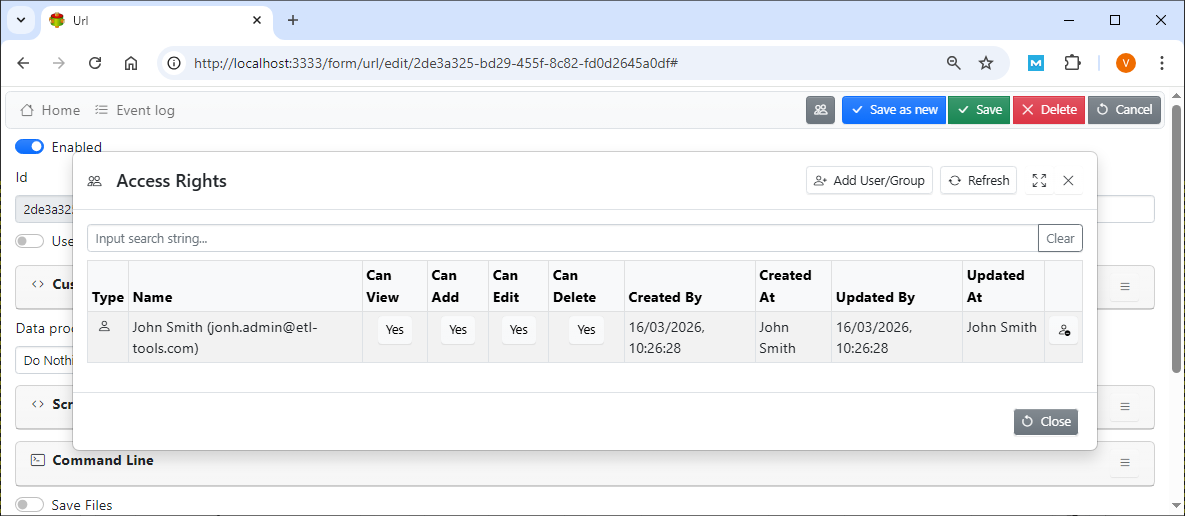Select John Smith name cell
The height and width of the screenshot is (516, 1185).
click(246, 338)
